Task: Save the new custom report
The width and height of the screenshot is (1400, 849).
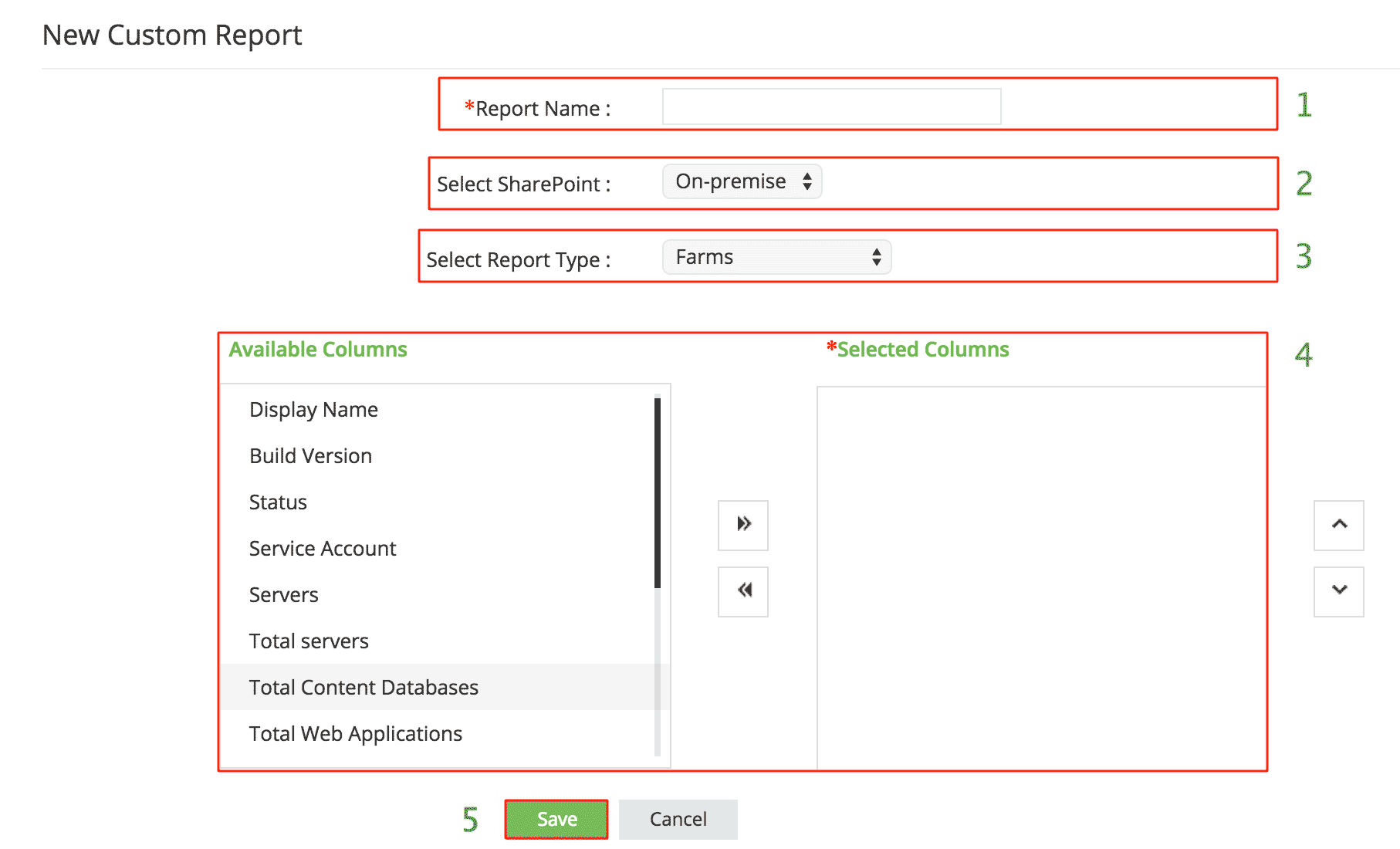Action: pyautogui.click(x=556, y=819)
